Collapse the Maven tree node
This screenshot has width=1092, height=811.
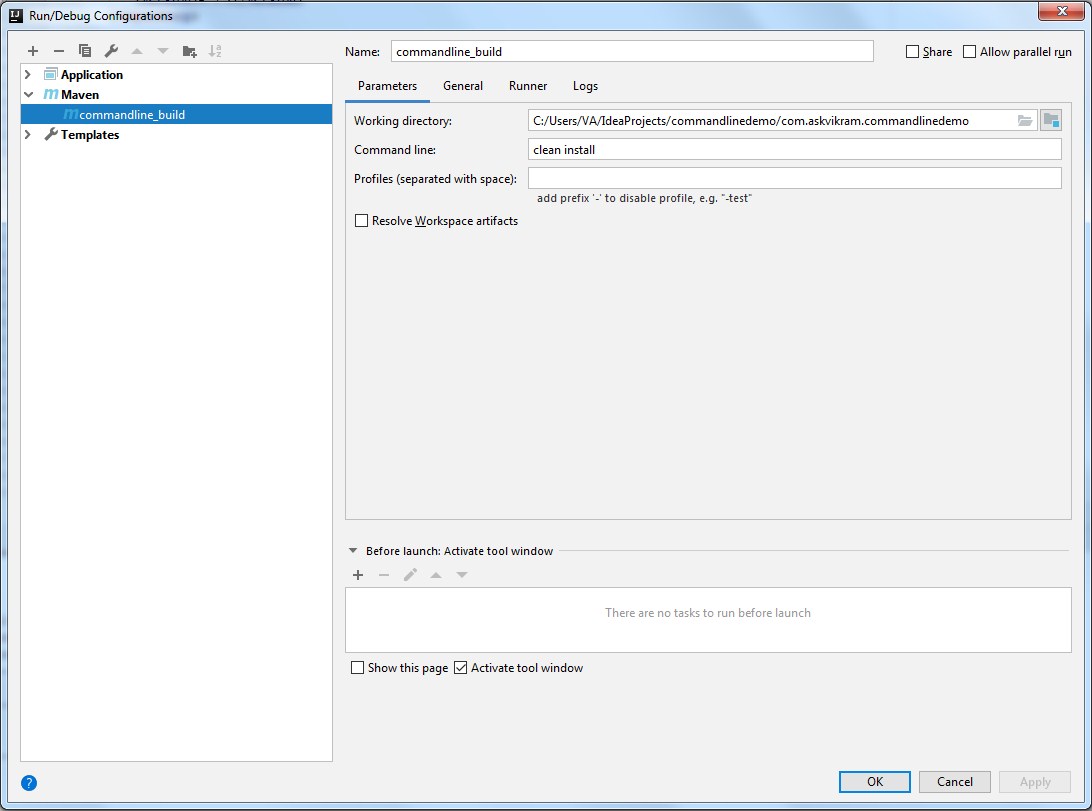pos(29,94)
